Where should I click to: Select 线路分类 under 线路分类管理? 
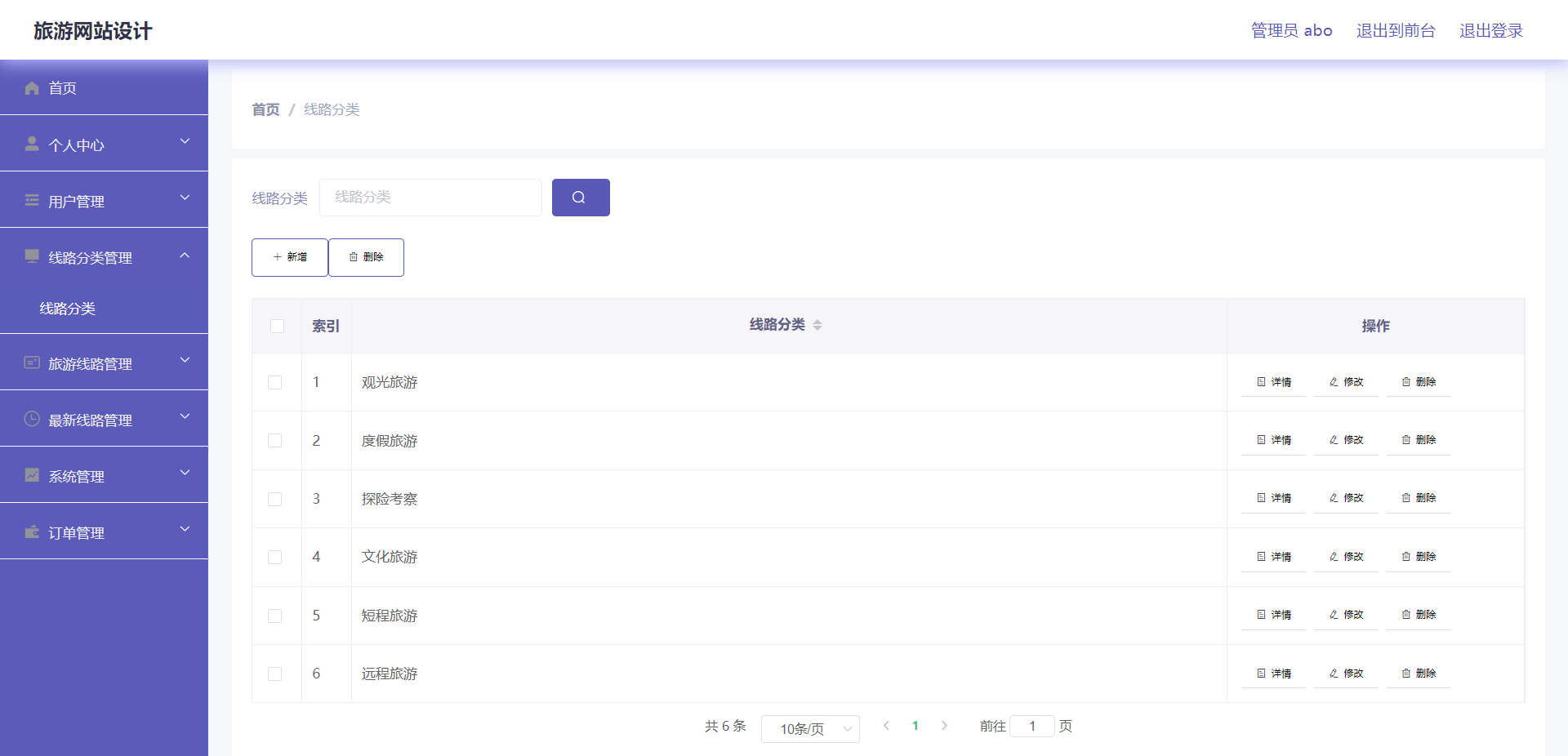(x=69, y=309)
